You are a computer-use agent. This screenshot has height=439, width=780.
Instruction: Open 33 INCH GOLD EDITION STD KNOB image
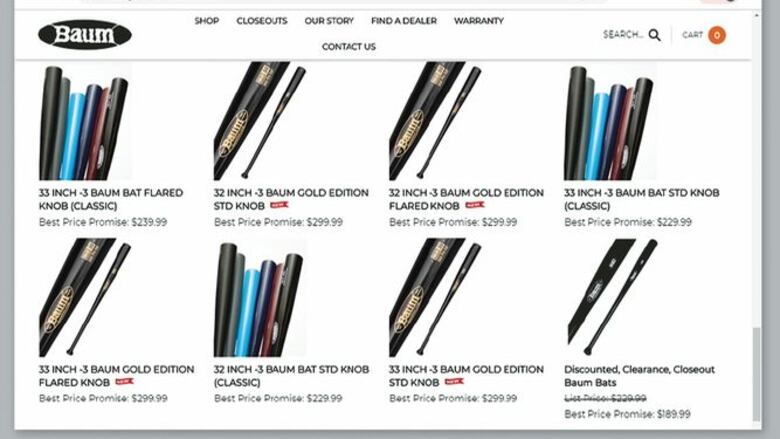click(x=436, y=297)
